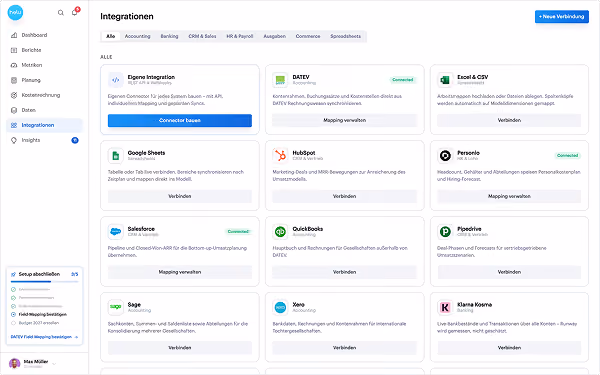Click the Pipedrive logo icon
600x375 pixels.
(445, 232)
